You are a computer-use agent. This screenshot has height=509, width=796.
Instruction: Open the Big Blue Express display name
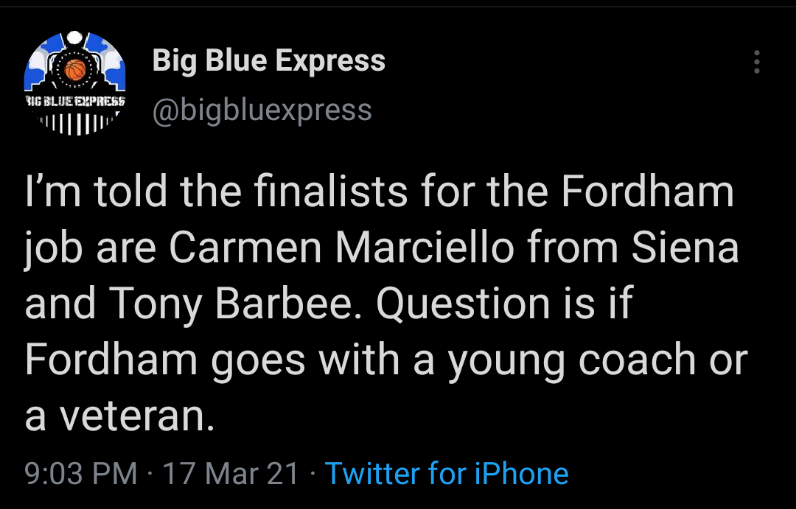268,61
